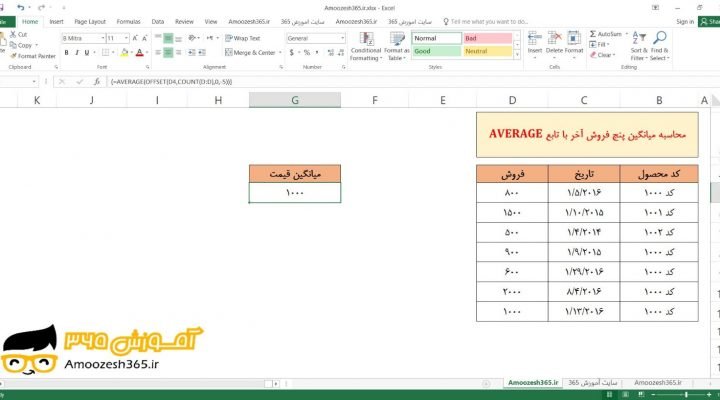Viewport: 720px width, 400px height.
Task: Click Increase Decimal icon
Action: [331, 53]
